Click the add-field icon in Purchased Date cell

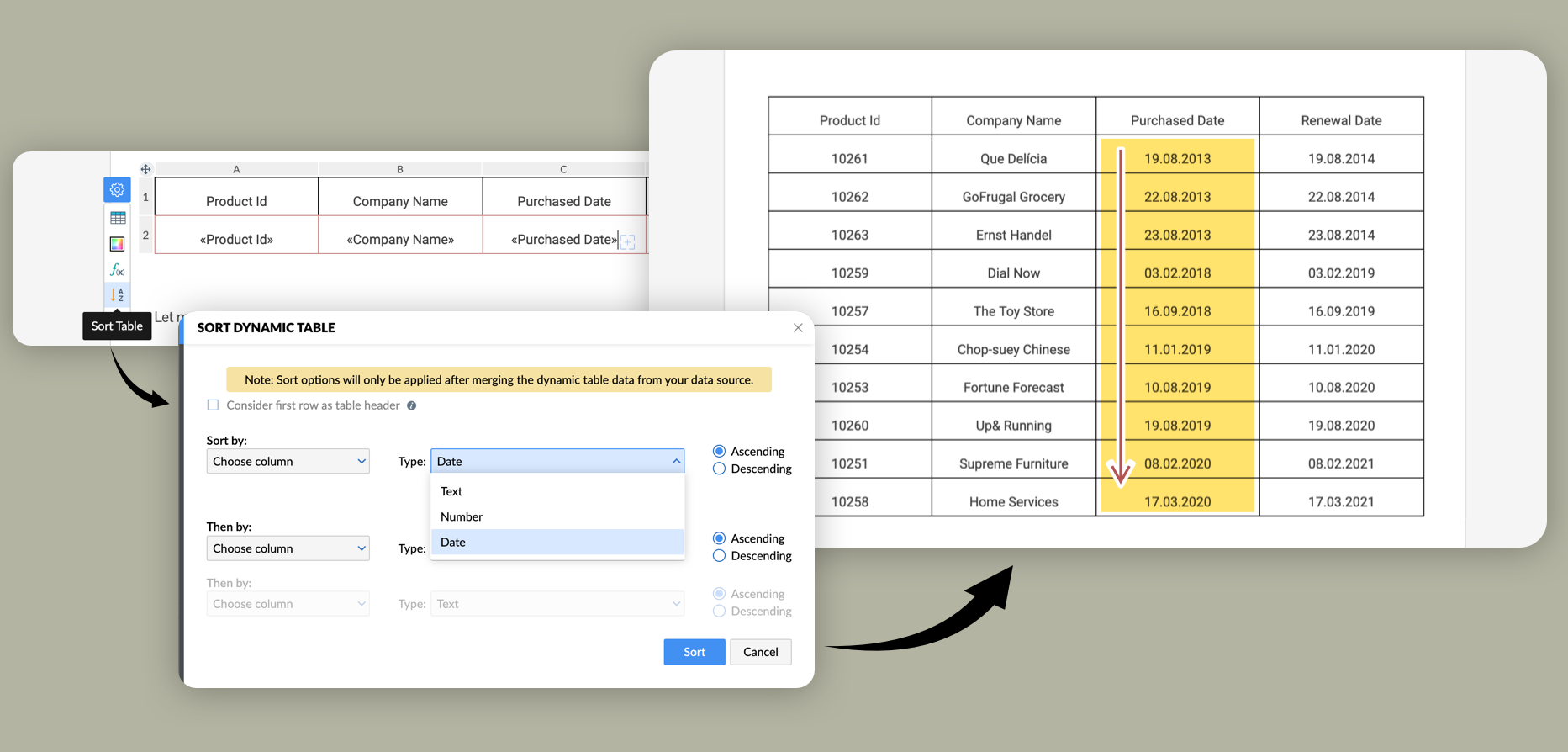(x=628, y=242)
